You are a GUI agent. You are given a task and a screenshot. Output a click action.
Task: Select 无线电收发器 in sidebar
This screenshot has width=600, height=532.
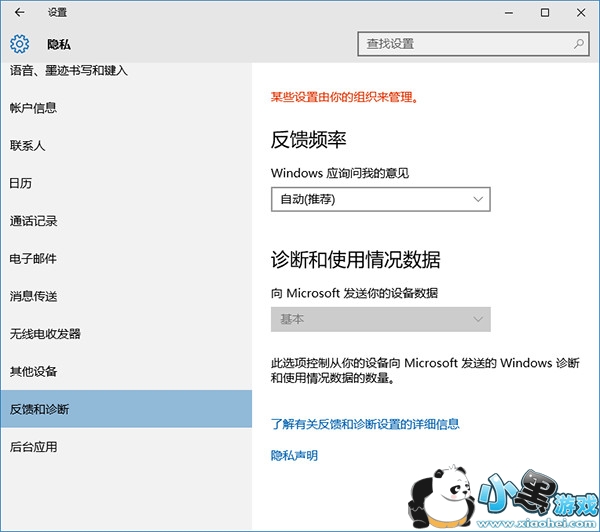click(x=126, y=334)
